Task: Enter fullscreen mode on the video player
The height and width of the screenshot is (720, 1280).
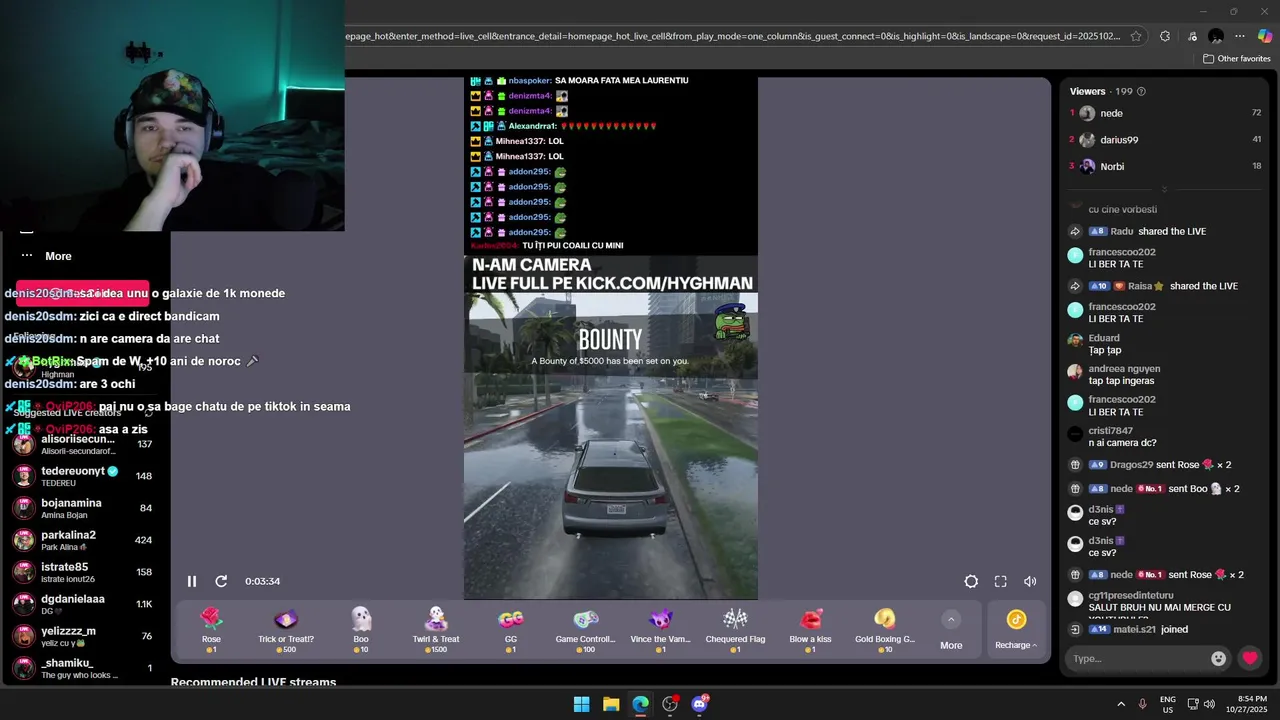Action: coord(1000,581)
